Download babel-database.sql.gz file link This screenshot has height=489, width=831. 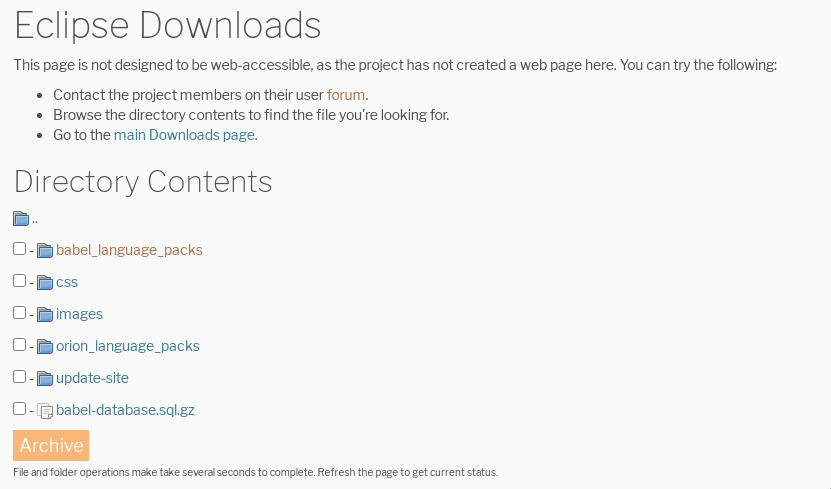[x=125, y=410]
